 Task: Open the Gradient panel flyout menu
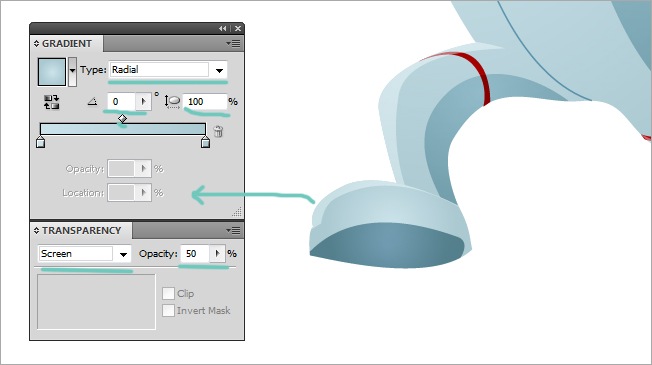coord(233,44)
